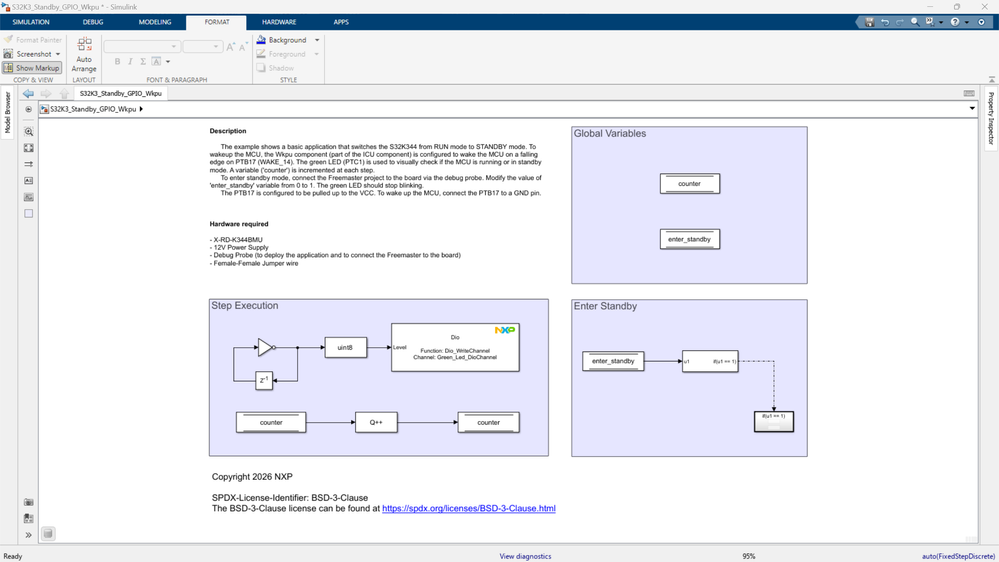The width and height of the screenshot is (999, 562).
Task: Select the Annotation tool in the palette
Action: [29, 181]
